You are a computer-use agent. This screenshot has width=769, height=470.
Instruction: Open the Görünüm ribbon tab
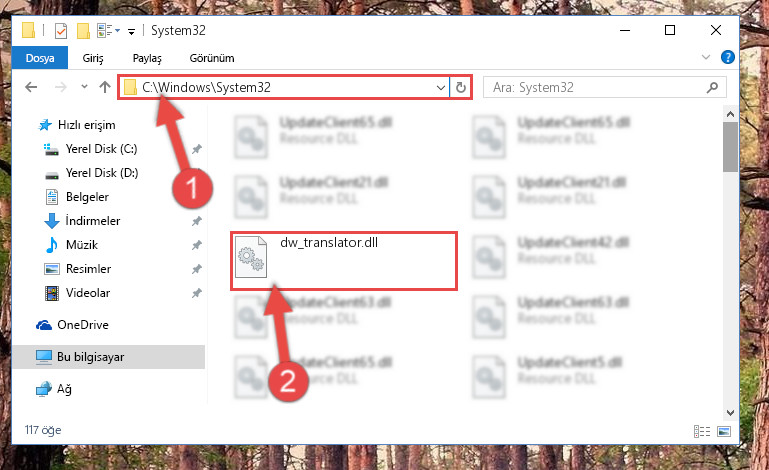tap(212, 58)
